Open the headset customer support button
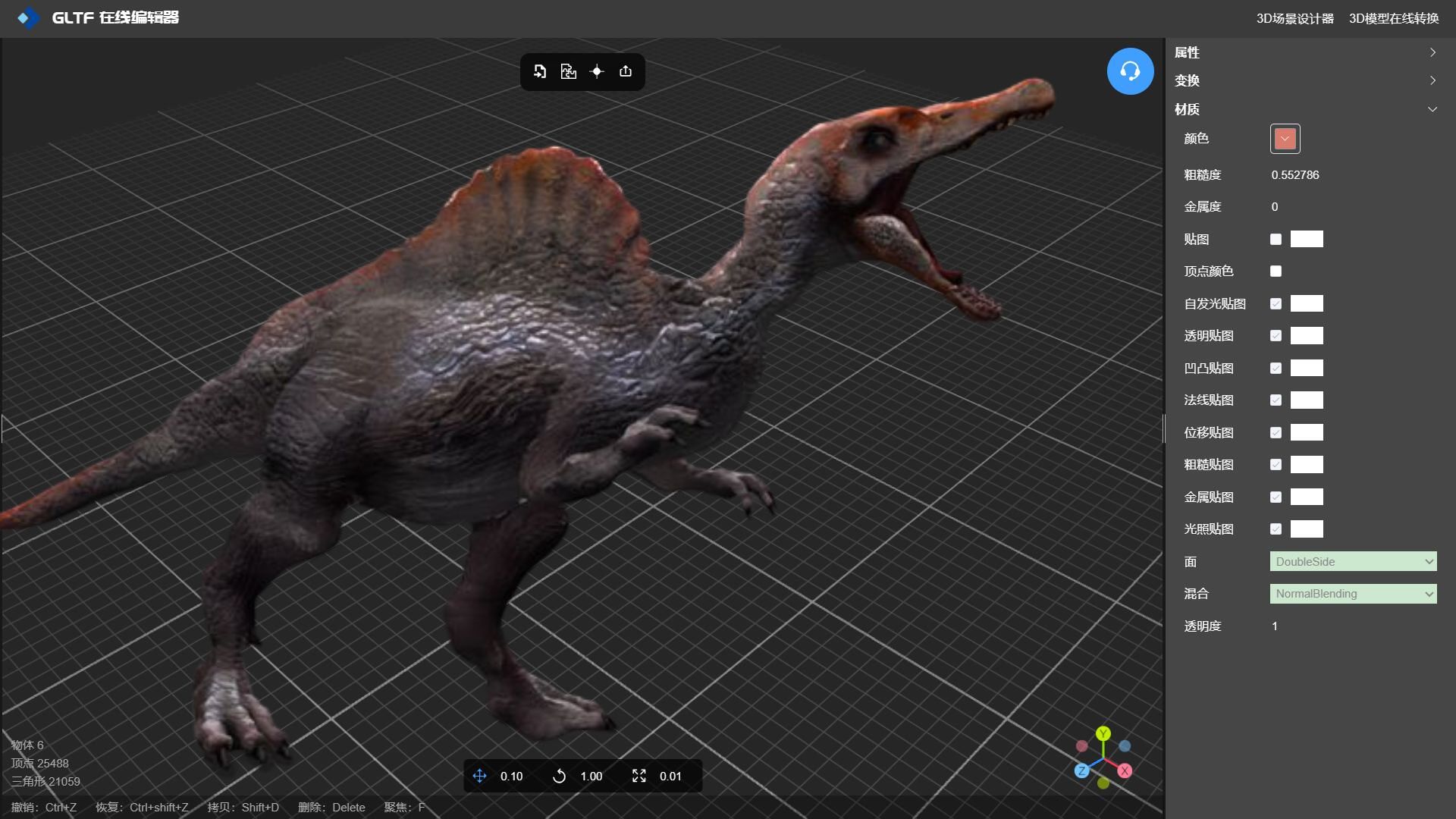 pos(1130,71)
